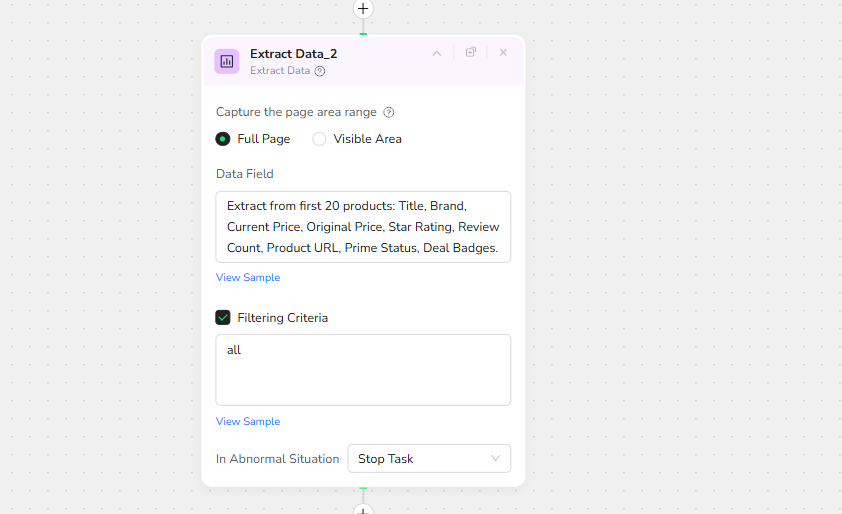Open help icon beside Extract Data subtitle

pos(320,71)
